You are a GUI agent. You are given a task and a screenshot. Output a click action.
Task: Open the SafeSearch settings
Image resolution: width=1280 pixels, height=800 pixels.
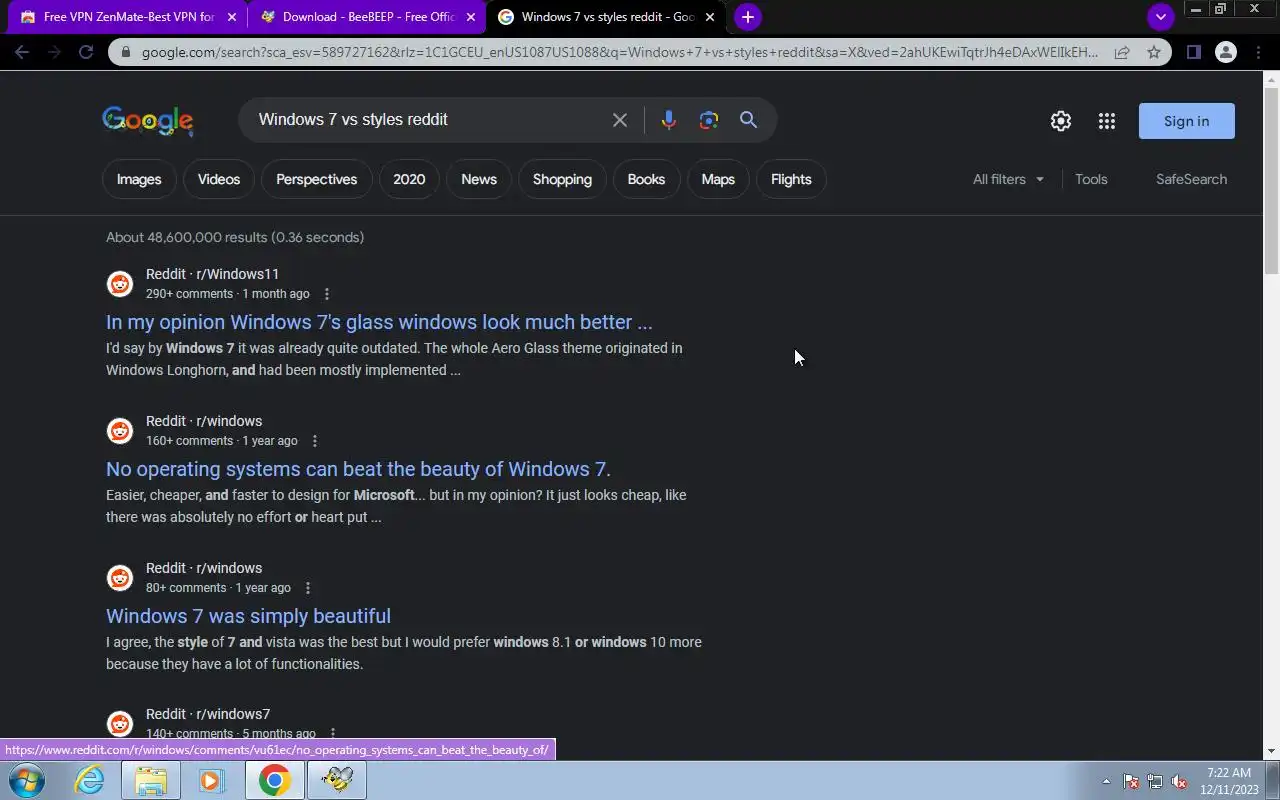click(1191, 179)
